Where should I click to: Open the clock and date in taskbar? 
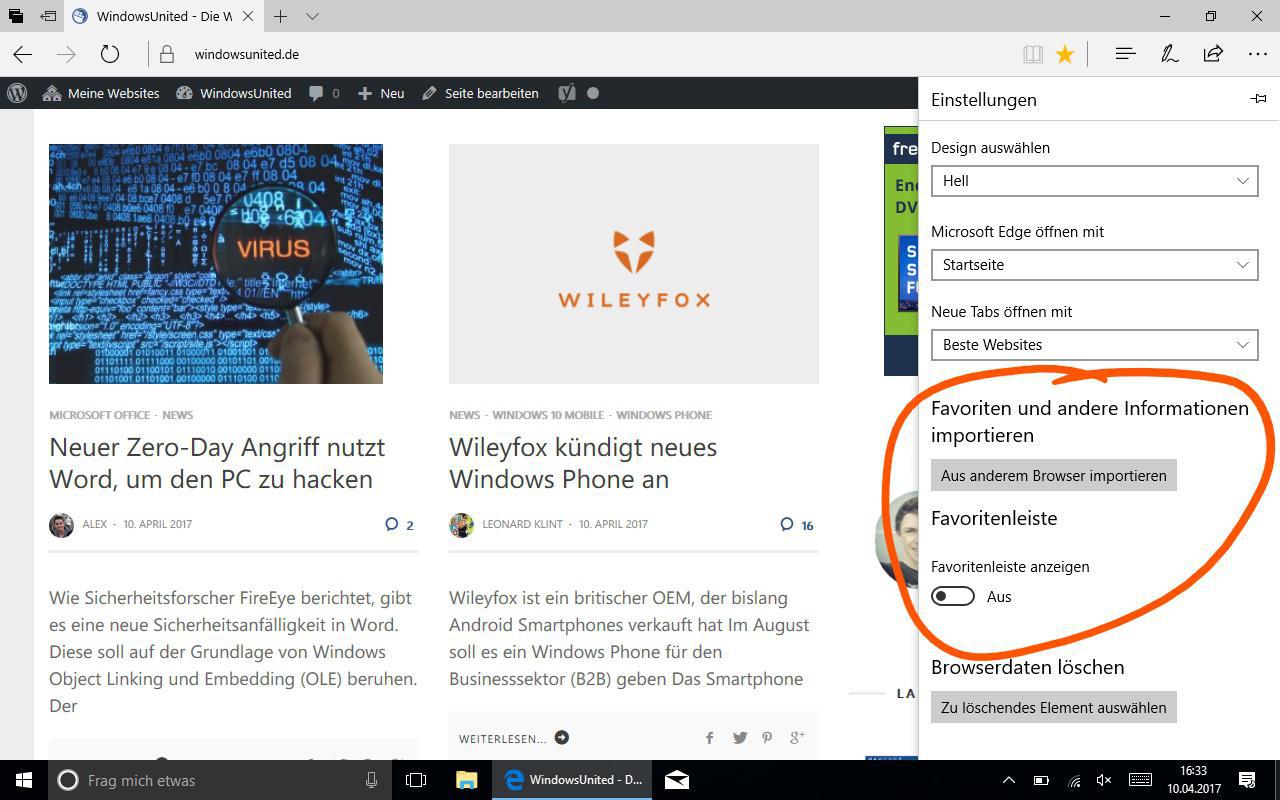(x=1193, y=780)
